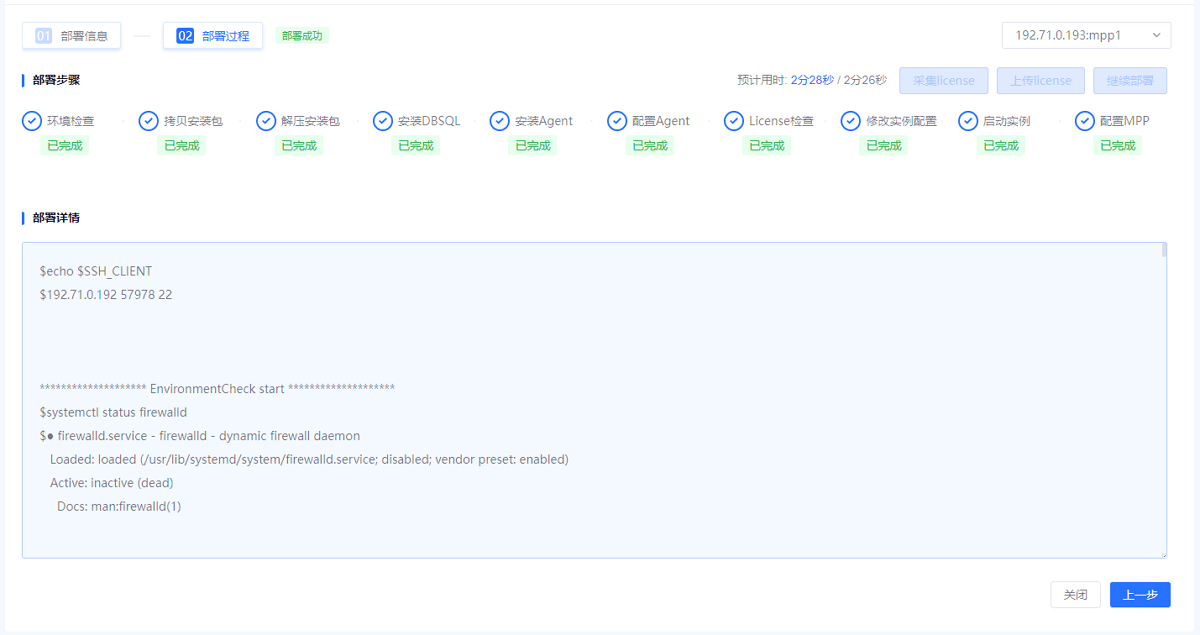Click the 安装DBSQL step check icon
The width and height of the screenshot is (1200, 635).
click(383, 121)
